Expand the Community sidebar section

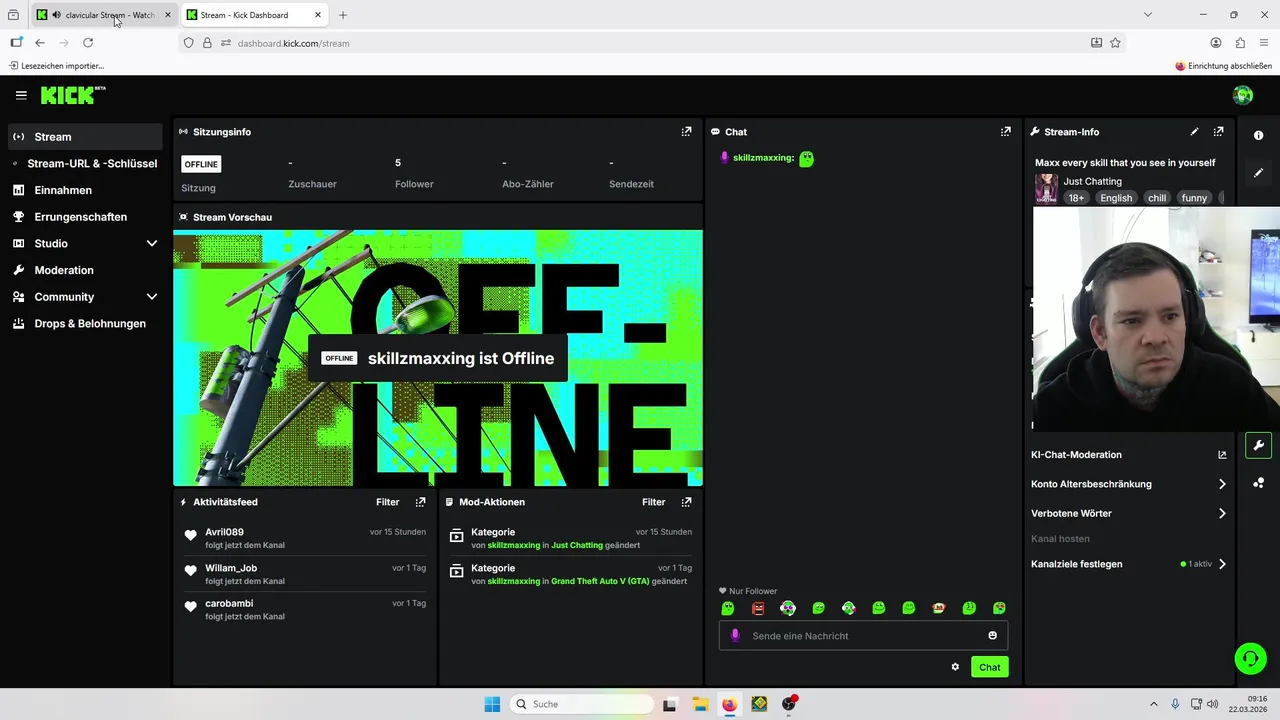click(x=152, y=297)
